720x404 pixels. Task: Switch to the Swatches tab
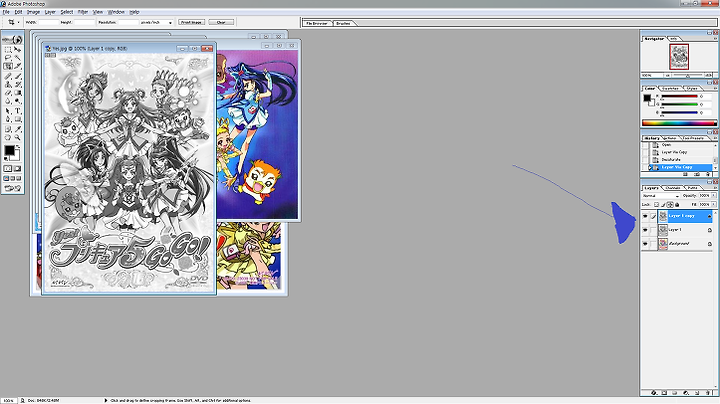pos(671,88)
